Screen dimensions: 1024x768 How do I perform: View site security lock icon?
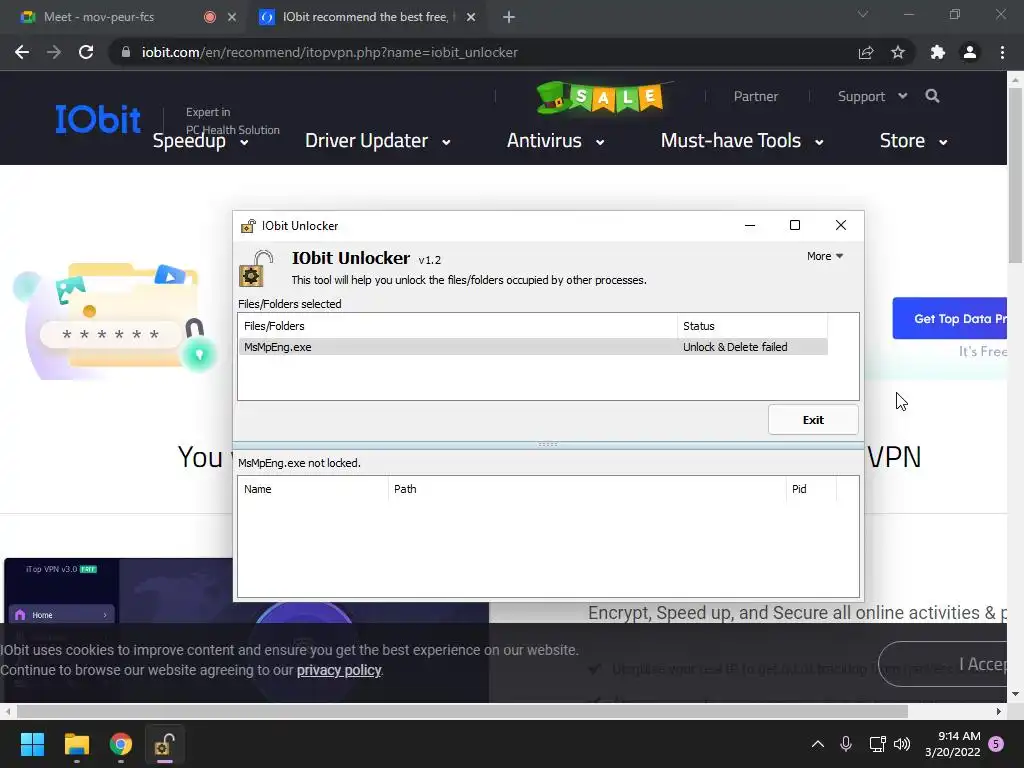tap(126, 52)
